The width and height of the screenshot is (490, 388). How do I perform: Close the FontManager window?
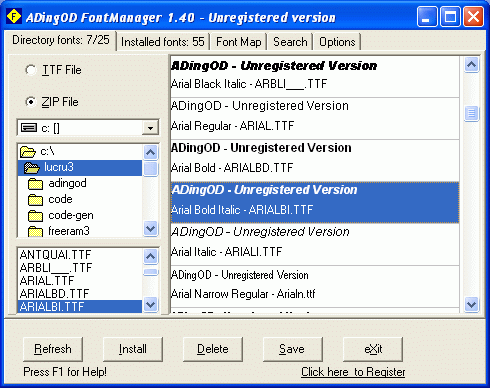[x=473, y=16]
